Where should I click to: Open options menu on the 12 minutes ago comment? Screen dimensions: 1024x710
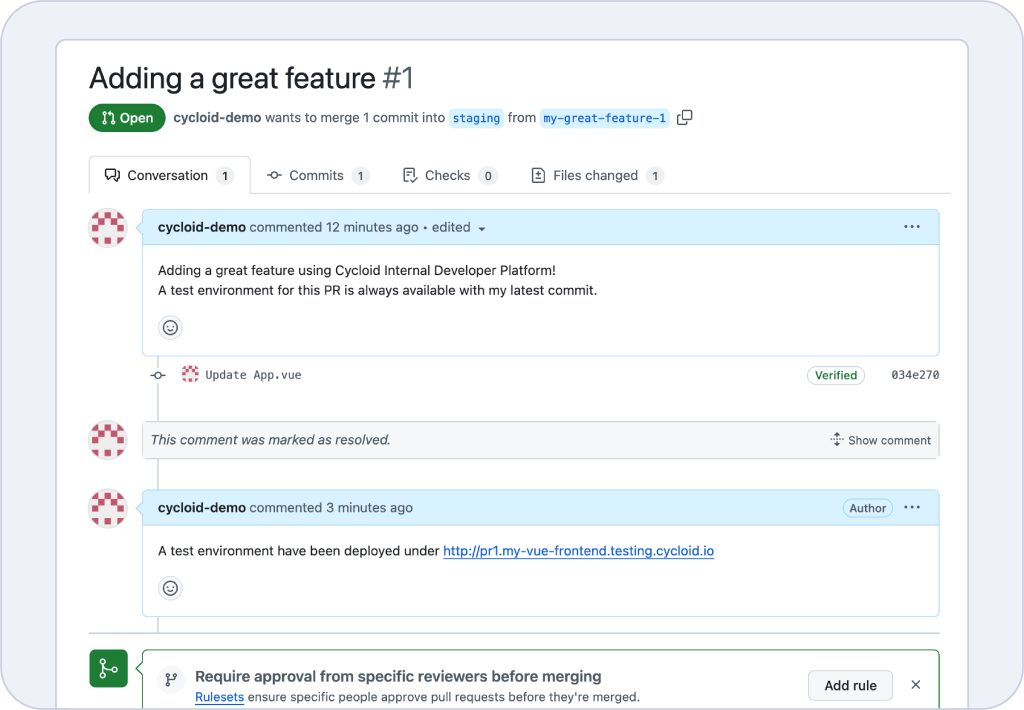point(912,227)
